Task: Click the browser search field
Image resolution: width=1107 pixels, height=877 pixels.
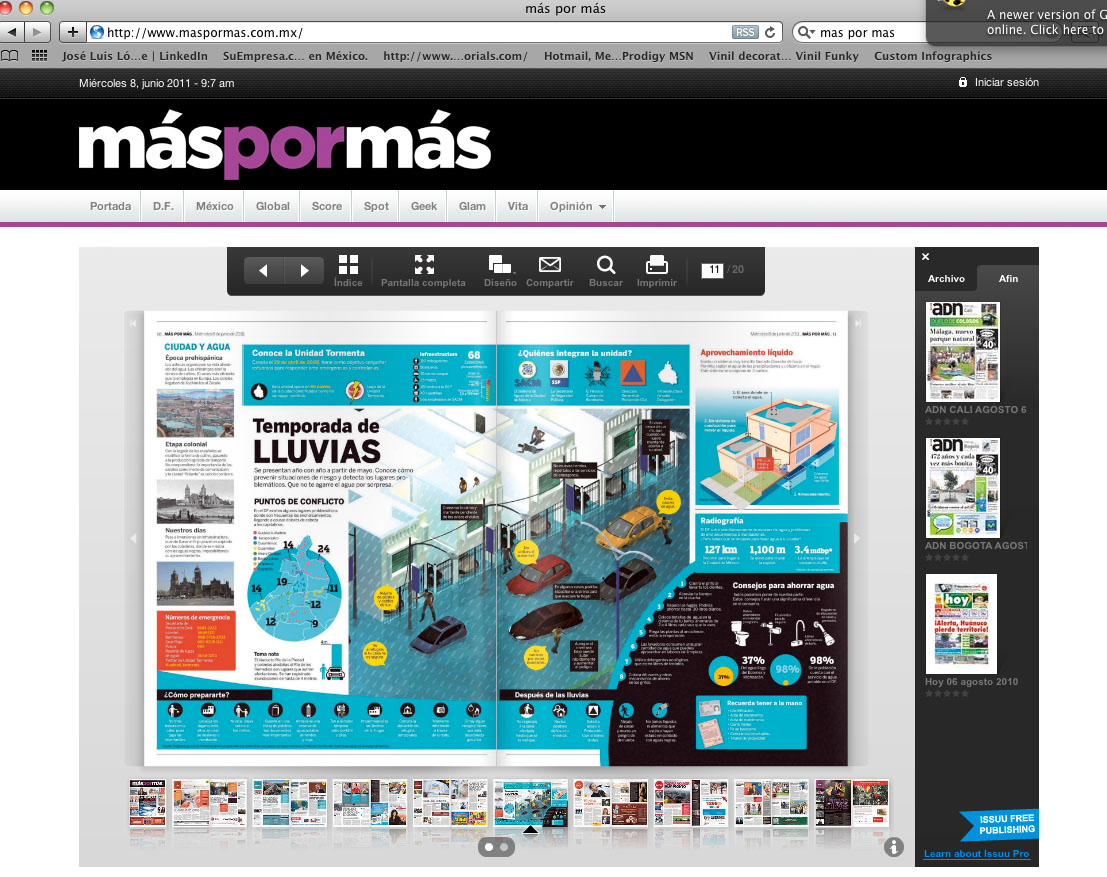Action: (868, 32)
